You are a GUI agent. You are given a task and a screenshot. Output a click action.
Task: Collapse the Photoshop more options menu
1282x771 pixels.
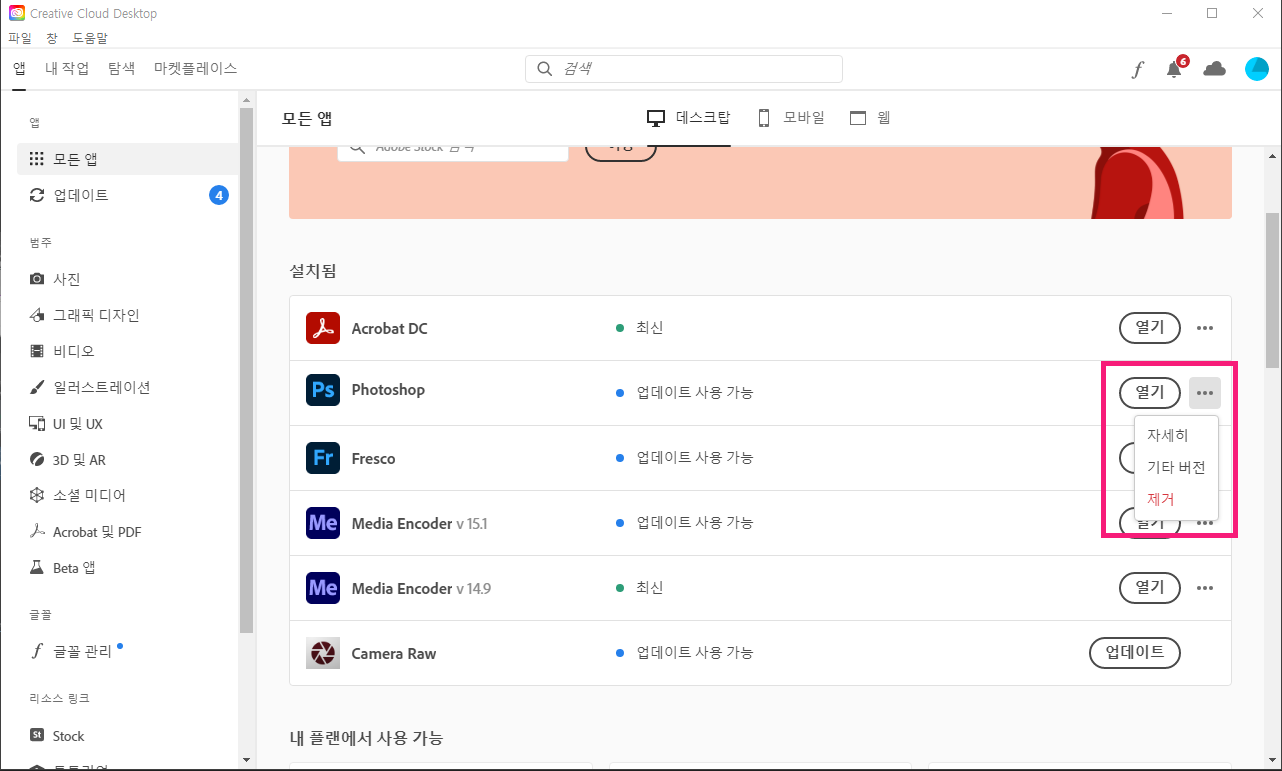1205,393
